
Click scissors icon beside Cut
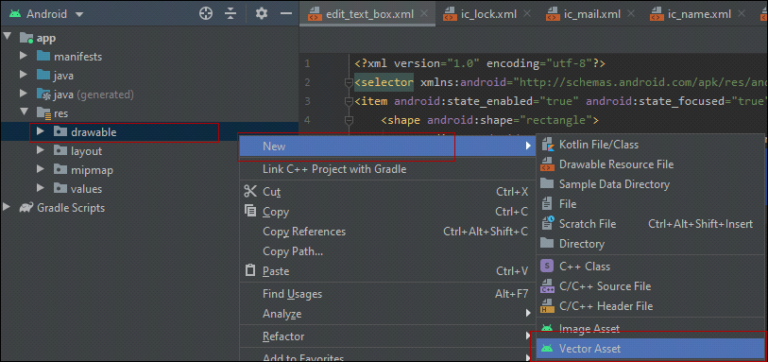(250, 192)
